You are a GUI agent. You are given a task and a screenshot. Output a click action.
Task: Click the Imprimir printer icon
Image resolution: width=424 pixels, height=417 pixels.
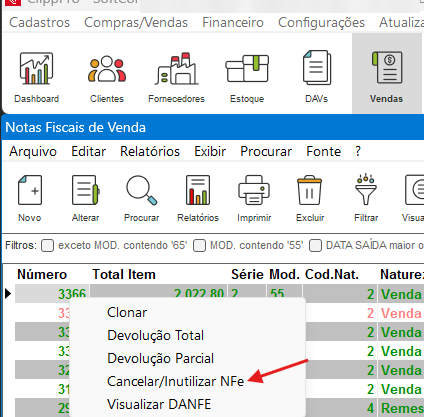pyautogui.click(x=254, y=199)
